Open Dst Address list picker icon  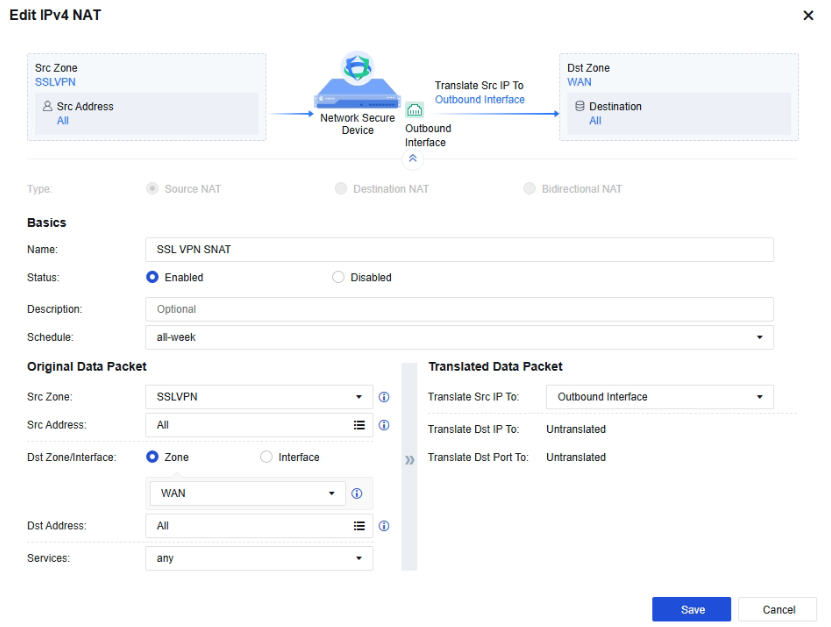359,526
